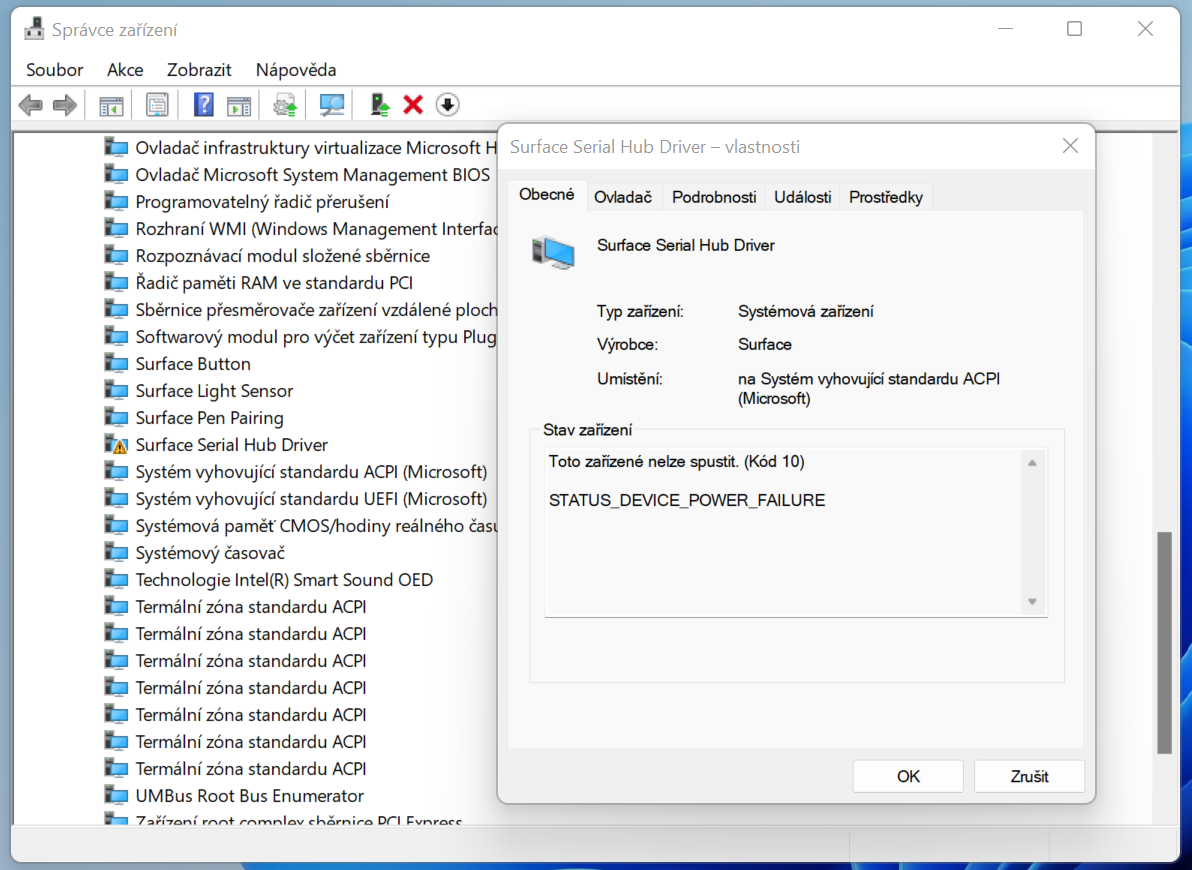The width and height of the screenshot is (1192, 870).
Task: Open the Podrobnosti tab
Action: [714, 197]
